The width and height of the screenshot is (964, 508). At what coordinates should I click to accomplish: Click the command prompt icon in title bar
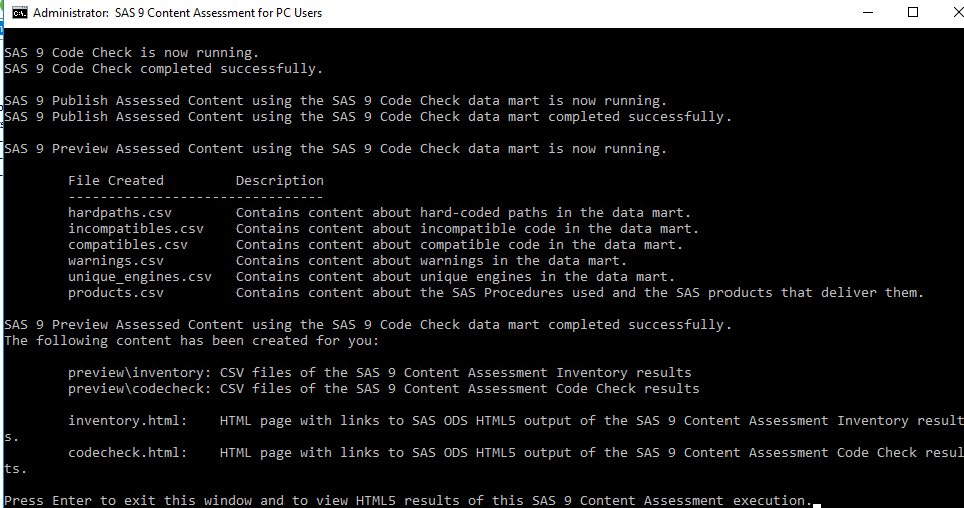[x=19, y=13]
